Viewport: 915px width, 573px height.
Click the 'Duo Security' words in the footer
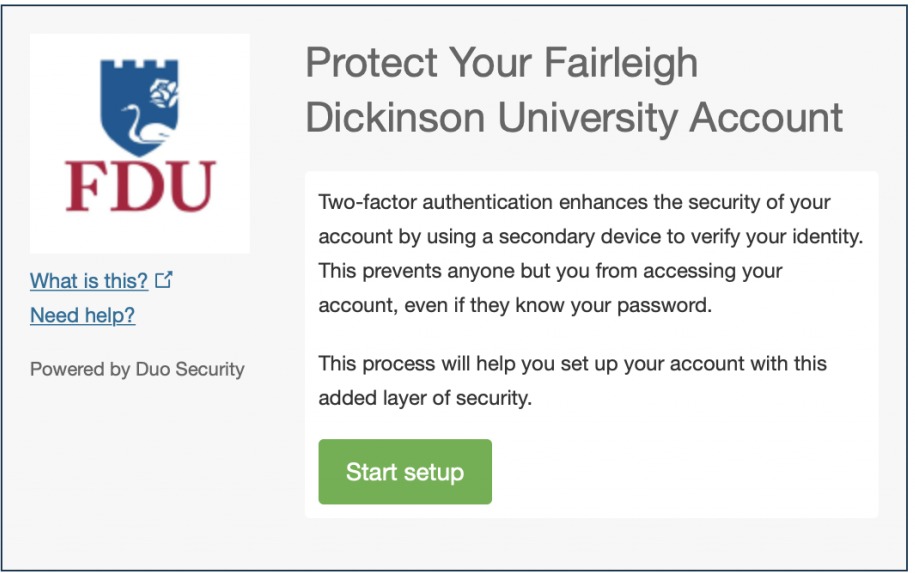pyautogui.click(x=190, y=369)
